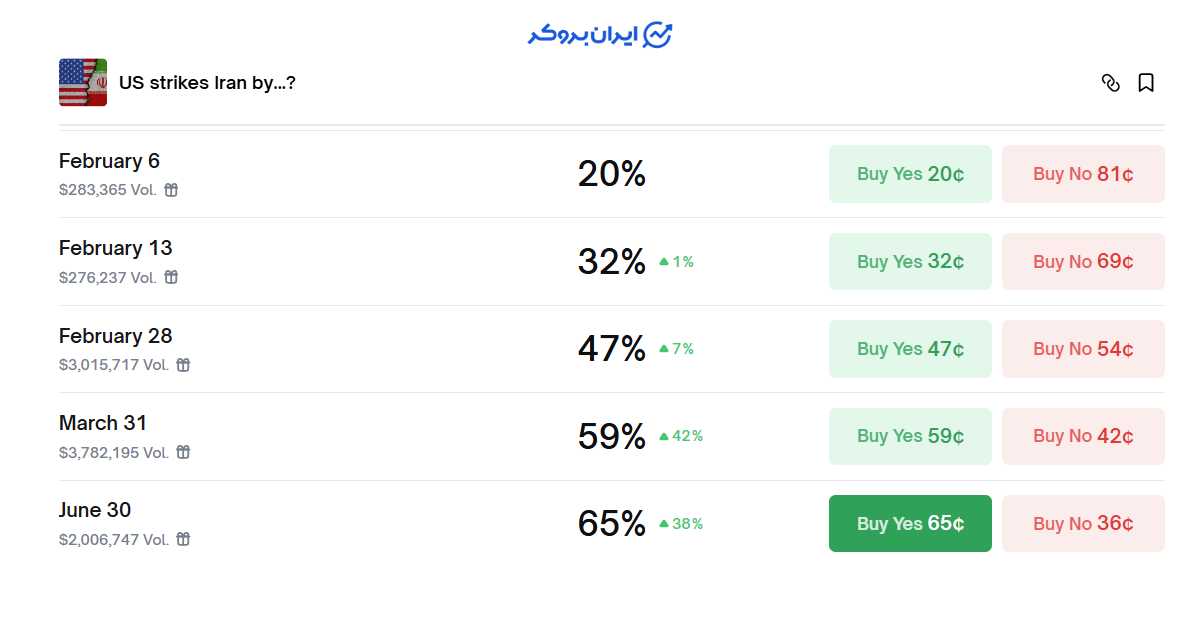Copy the market link icon
Viewport: 1200px width, 628px height.
[1110, 83]
